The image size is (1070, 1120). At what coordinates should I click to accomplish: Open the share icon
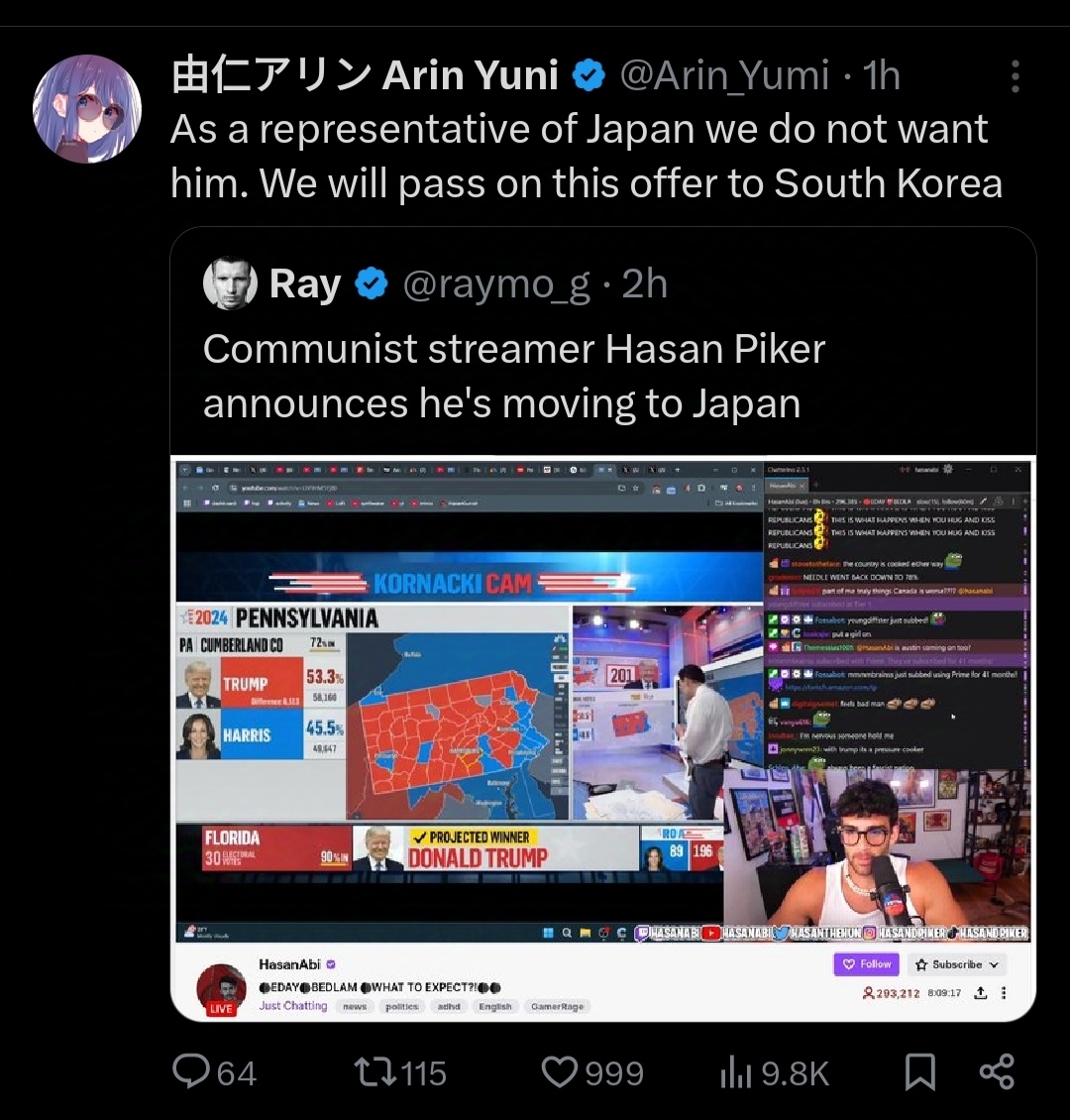[998, 1071]
